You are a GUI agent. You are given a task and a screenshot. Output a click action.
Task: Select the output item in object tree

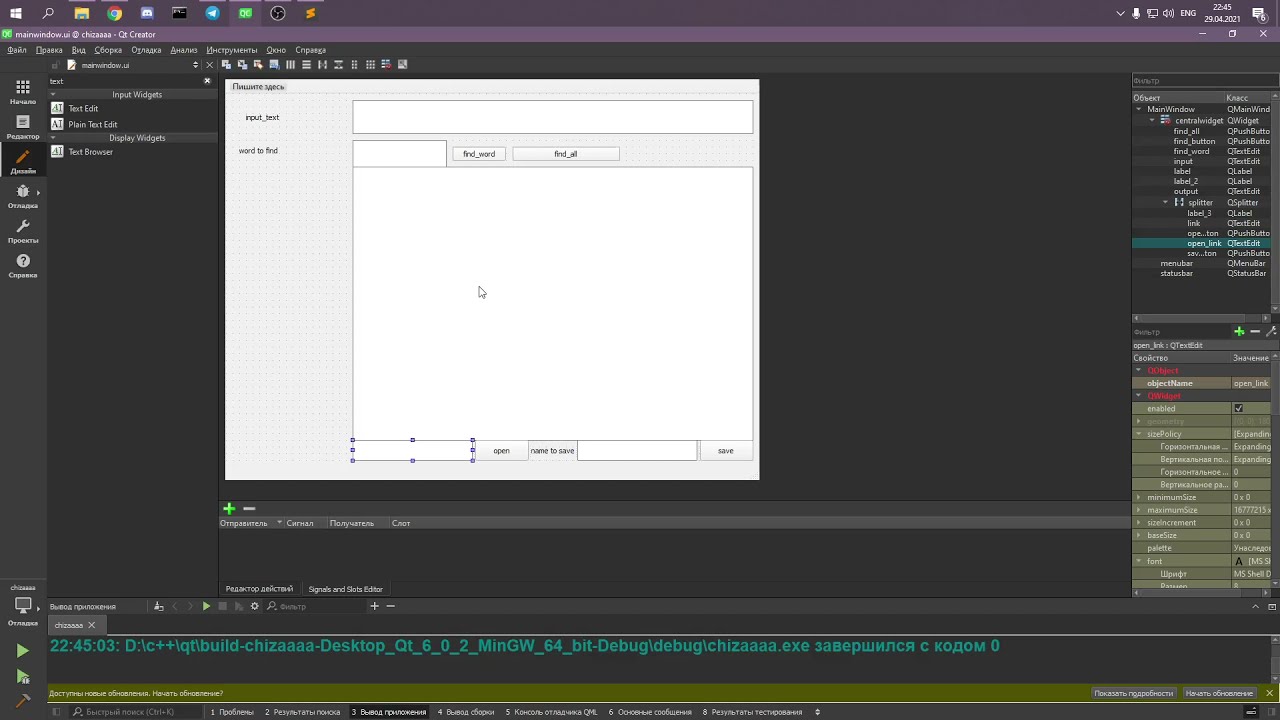(x=1186, y=191)
